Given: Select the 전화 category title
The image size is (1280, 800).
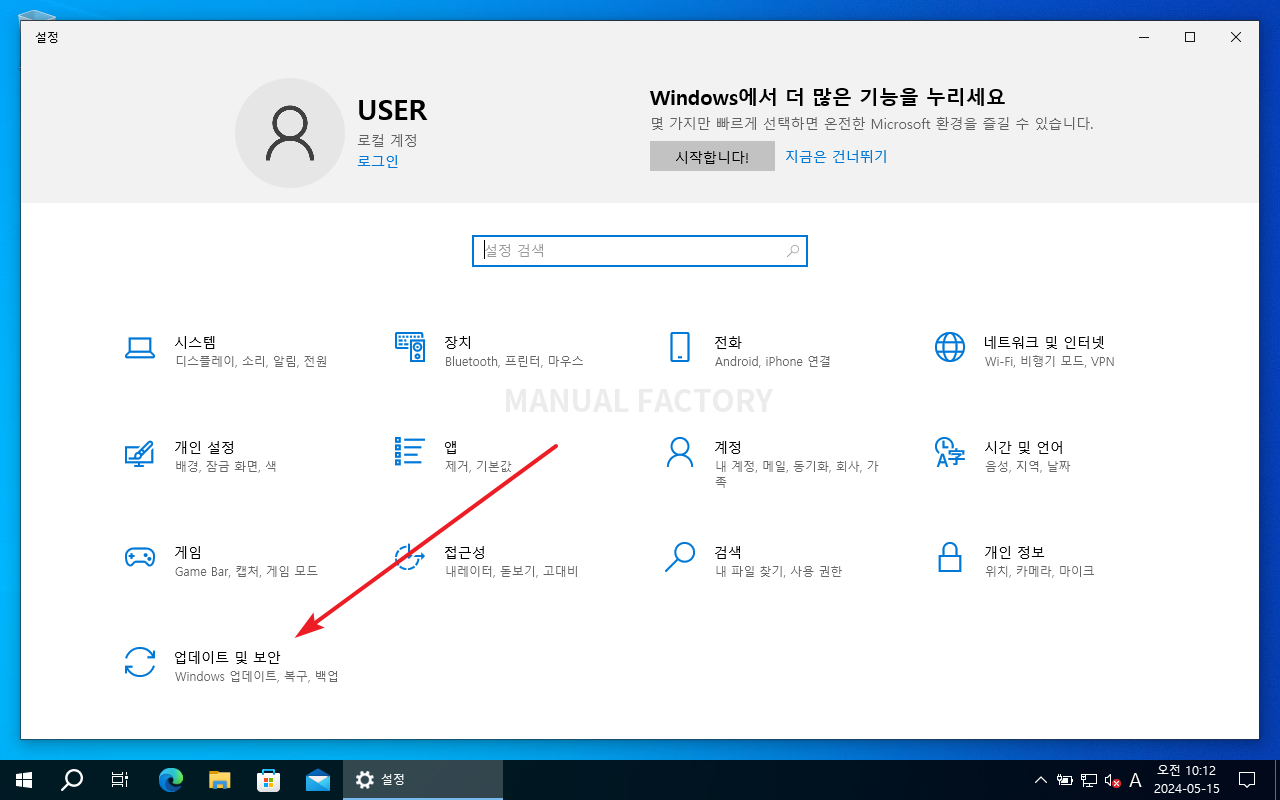Looking at the screenshot, I should (x=728, y=342).
